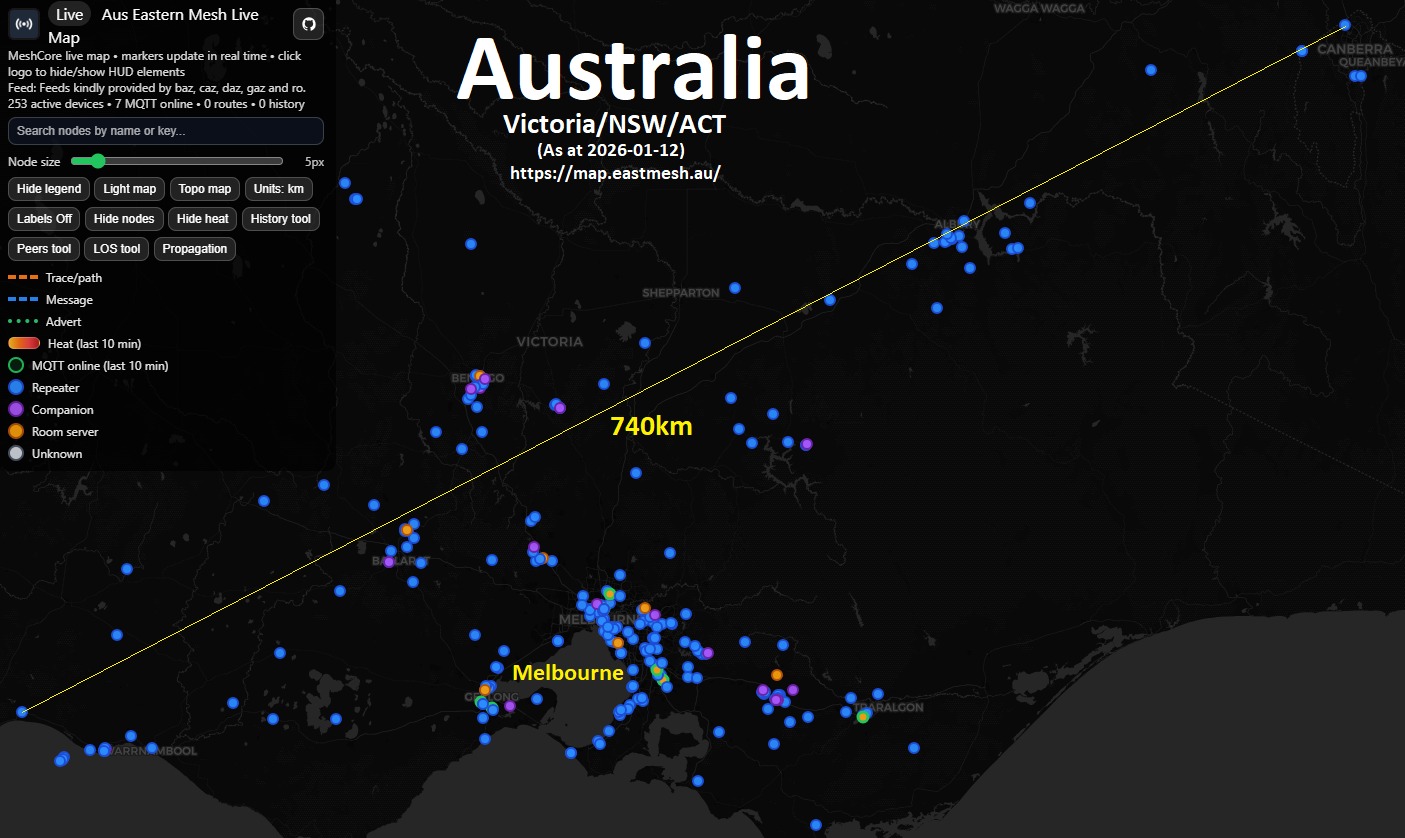Toggle Labels Off button
The image size is (1405, 838).
pos(45,219)
